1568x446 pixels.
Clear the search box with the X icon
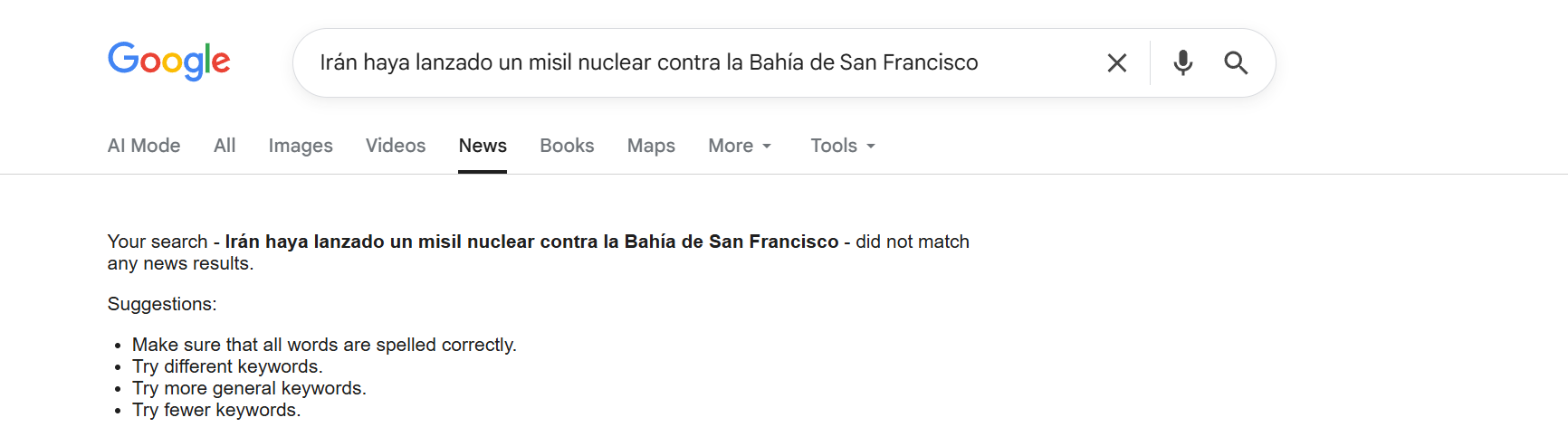(x=1117, y=62)
